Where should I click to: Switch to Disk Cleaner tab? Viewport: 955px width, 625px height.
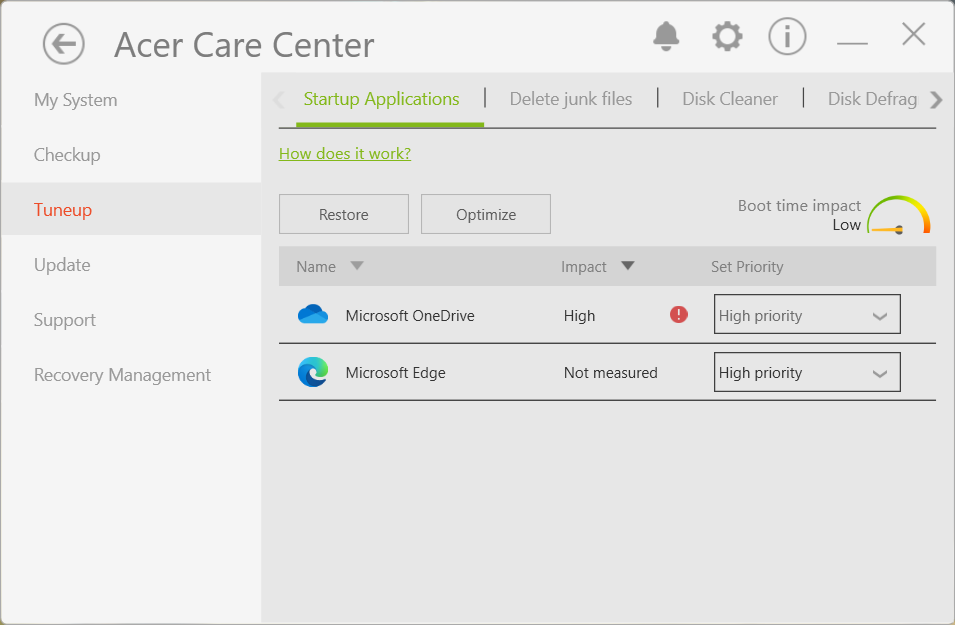point(730,99)
